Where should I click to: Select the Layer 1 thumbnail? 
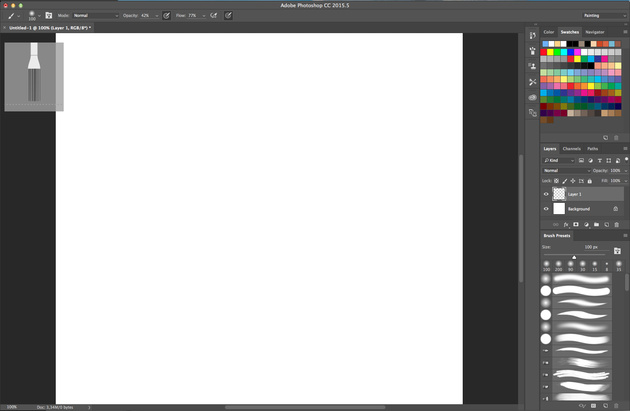point(559,194)
